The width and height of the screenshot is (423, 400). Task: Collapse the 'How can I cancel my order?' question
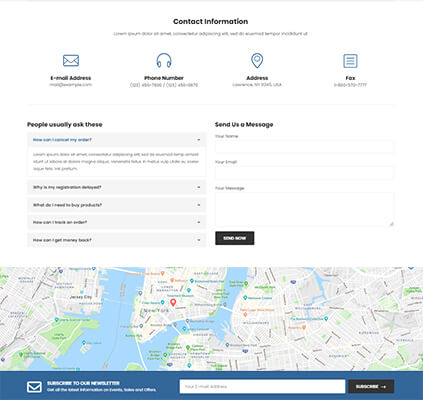[x=116, y=140]
